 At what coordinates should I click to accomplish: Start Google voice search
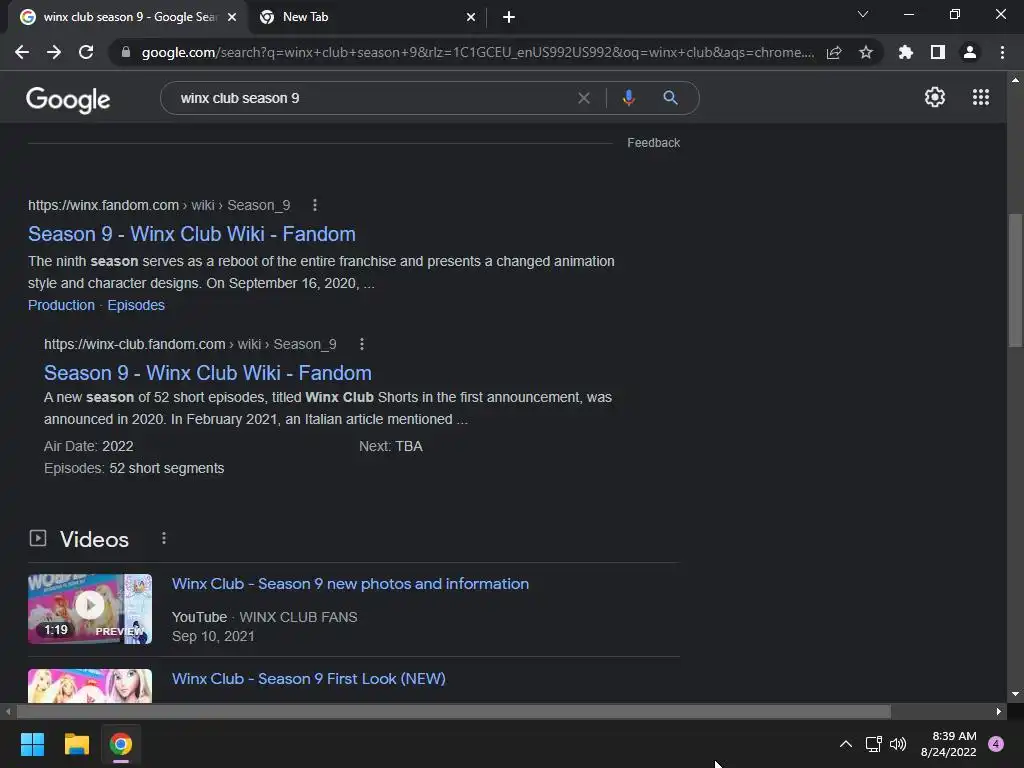tap(628, 98)
